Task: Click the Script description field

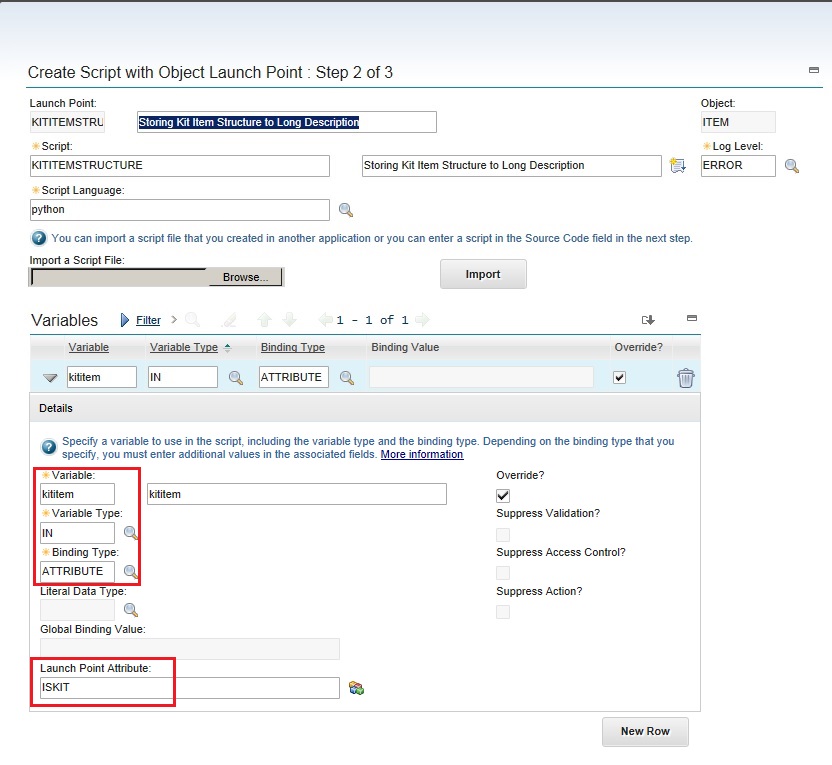Action: pyautogui.click(x=512, y=166)
